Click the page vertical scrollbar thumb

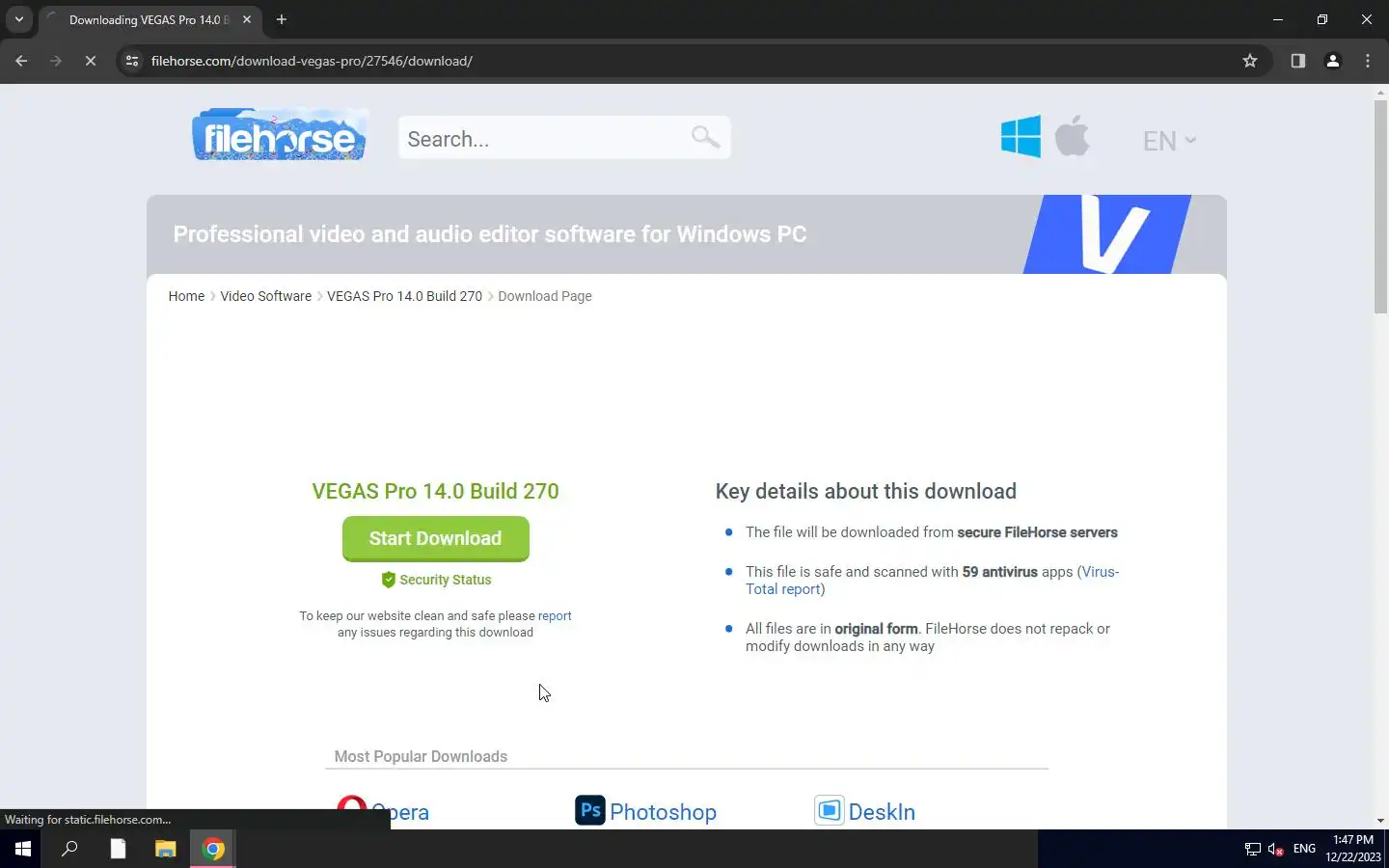1380,206
